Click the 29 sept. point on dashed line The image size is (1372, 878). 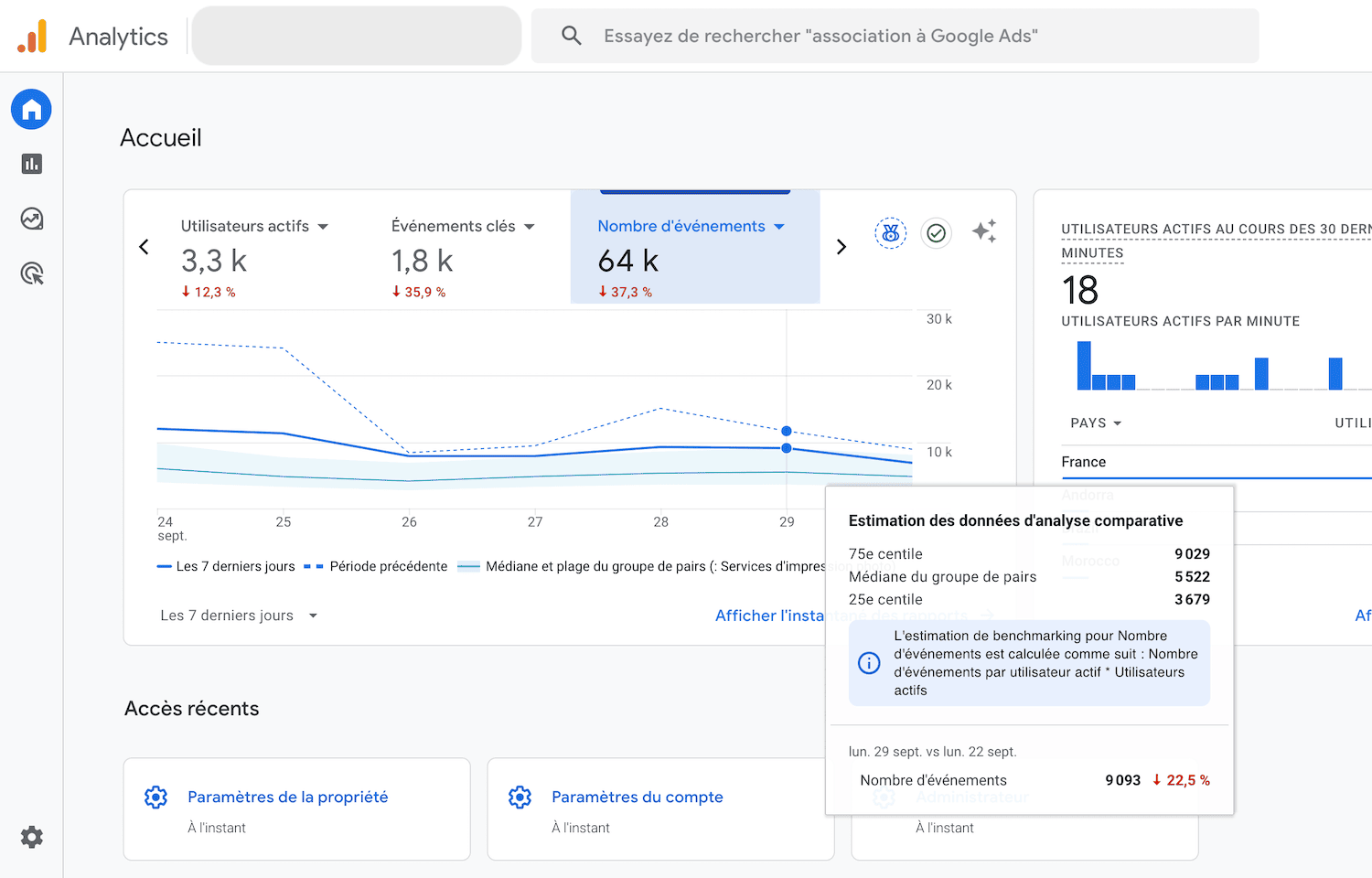tap(787, 431)
